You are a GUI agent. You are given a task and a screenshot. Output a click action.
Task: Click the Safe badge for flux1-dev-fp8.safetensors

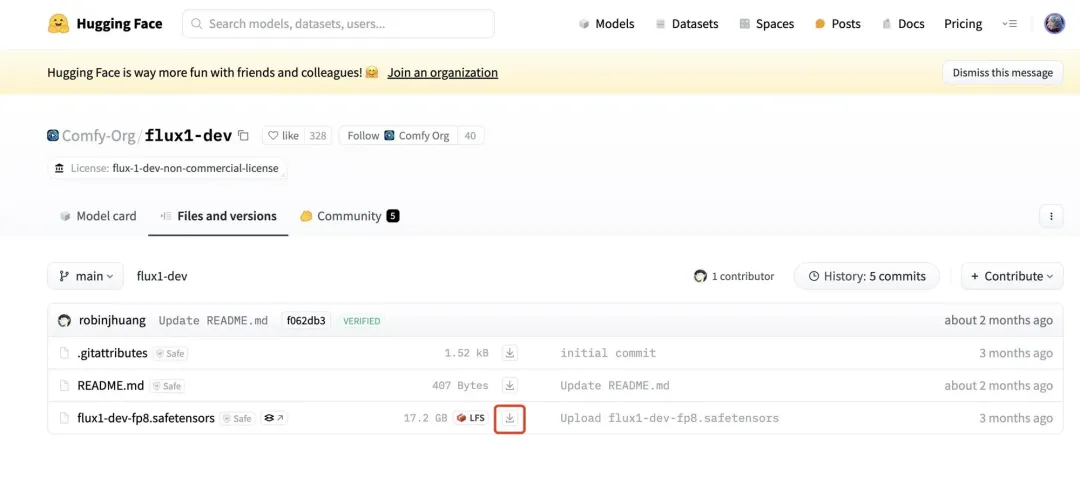click(238, 418)
